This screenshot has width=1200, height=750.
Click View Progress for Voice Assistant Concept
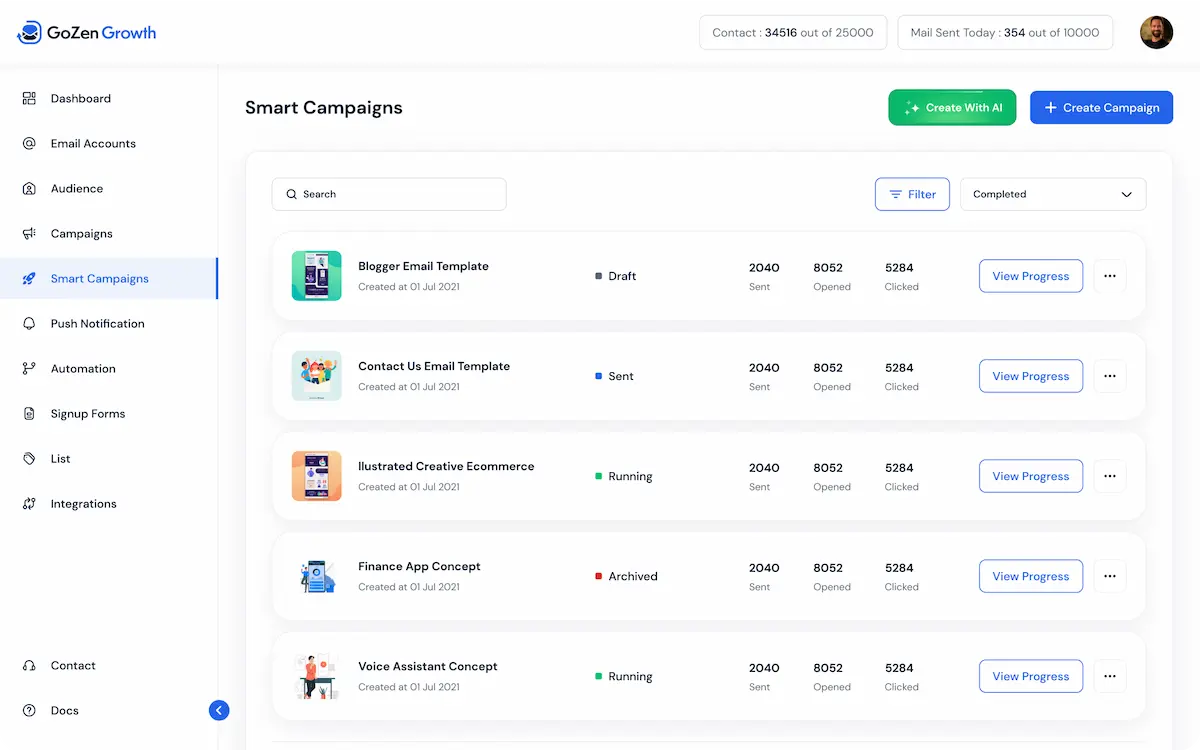[x=1030, y=676]
